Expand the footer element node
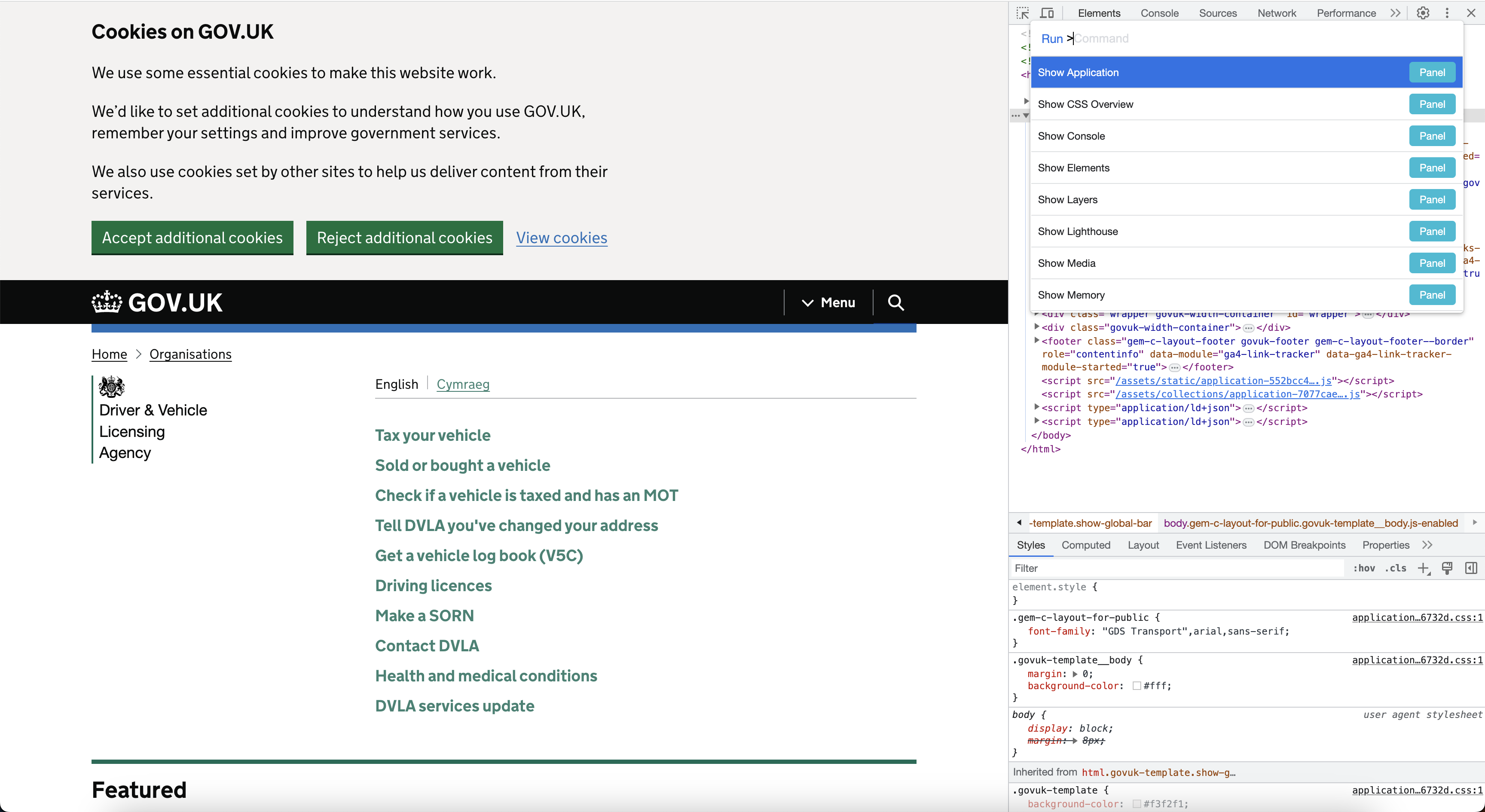 pos(1036,341)
